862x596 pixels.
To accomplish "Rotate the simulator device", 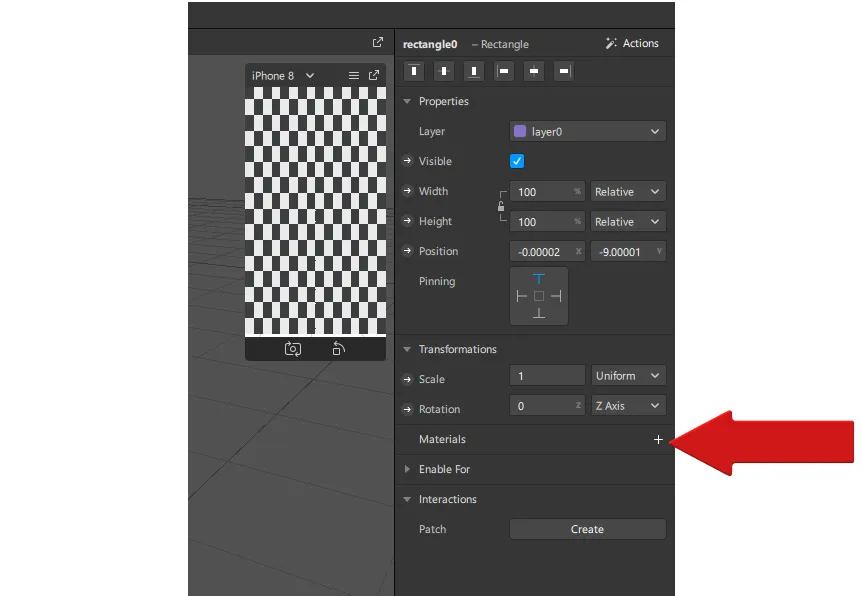I will [x=339, y=349].
